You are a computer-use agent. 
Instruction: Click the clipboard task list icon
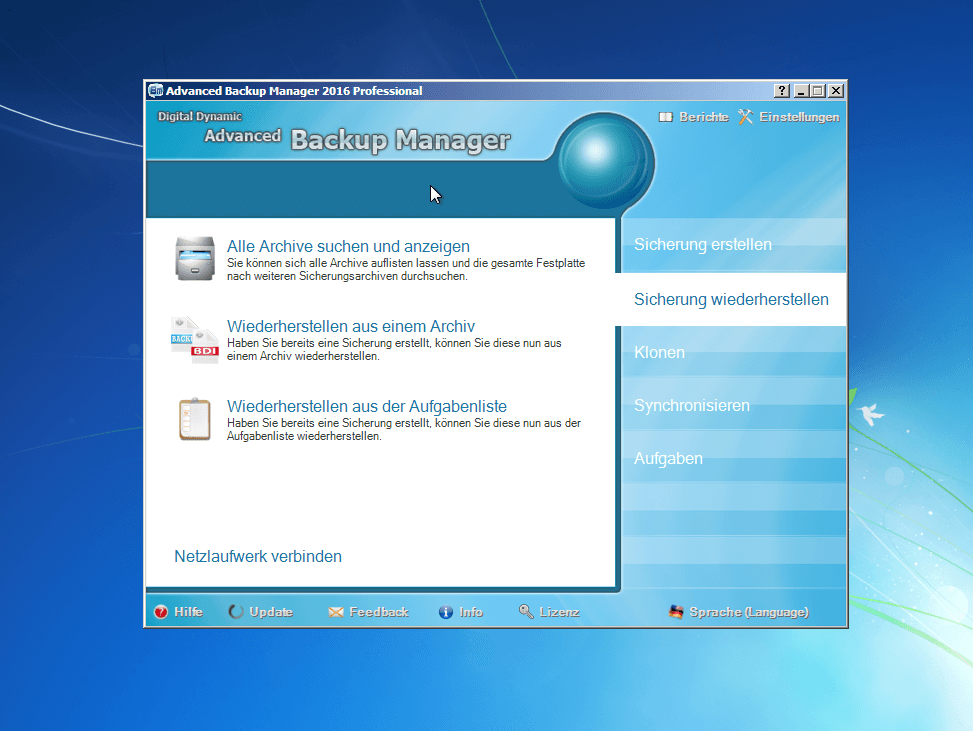[195, 419]
